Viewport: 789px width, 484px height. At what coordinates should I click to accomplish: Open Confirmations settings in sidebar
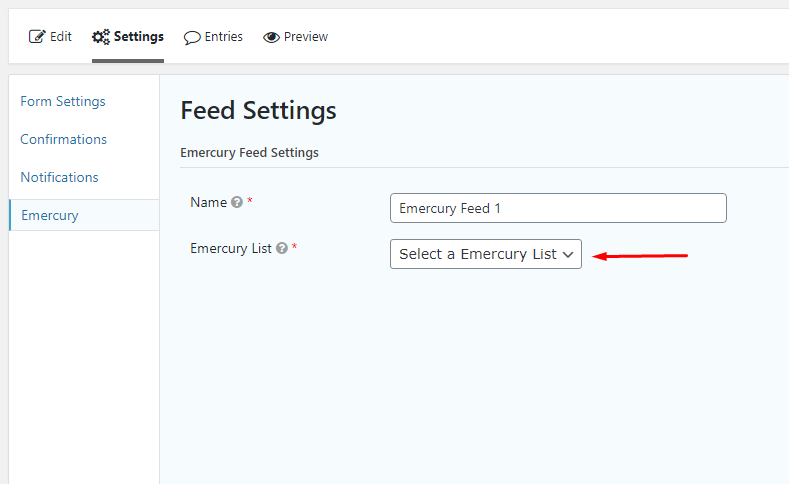point(64,139)
